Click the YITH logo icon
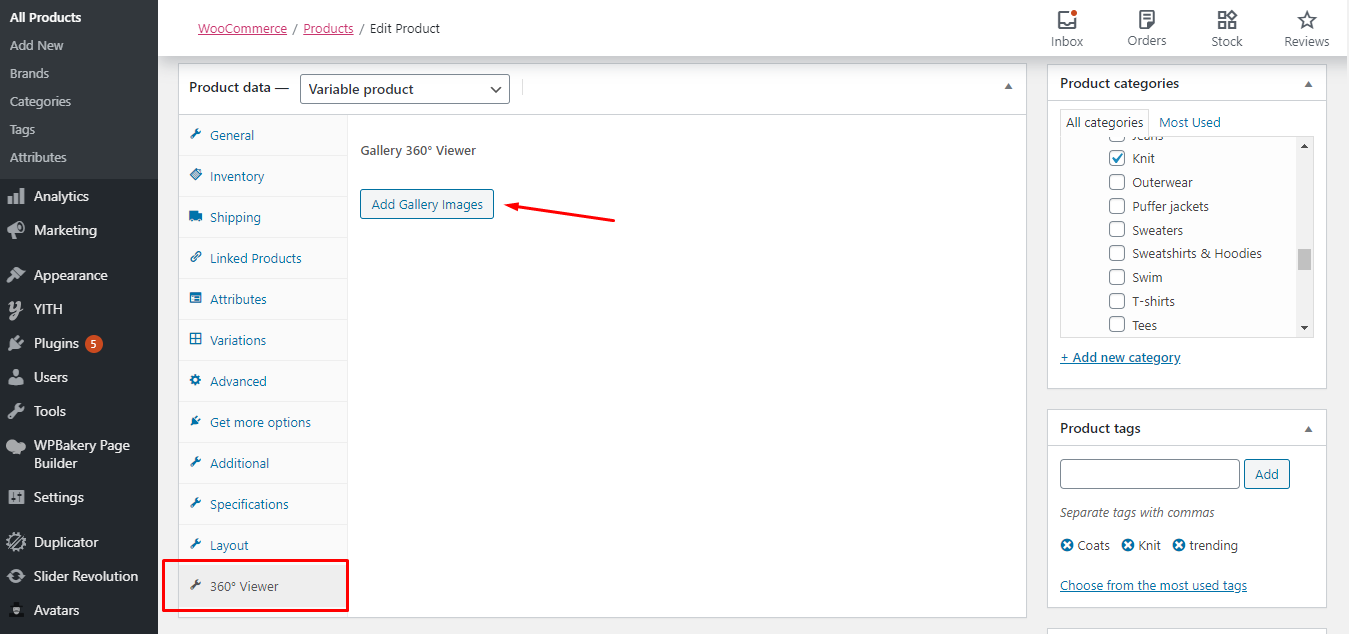This screenshot has width=1349, height=634. [16, 309]
